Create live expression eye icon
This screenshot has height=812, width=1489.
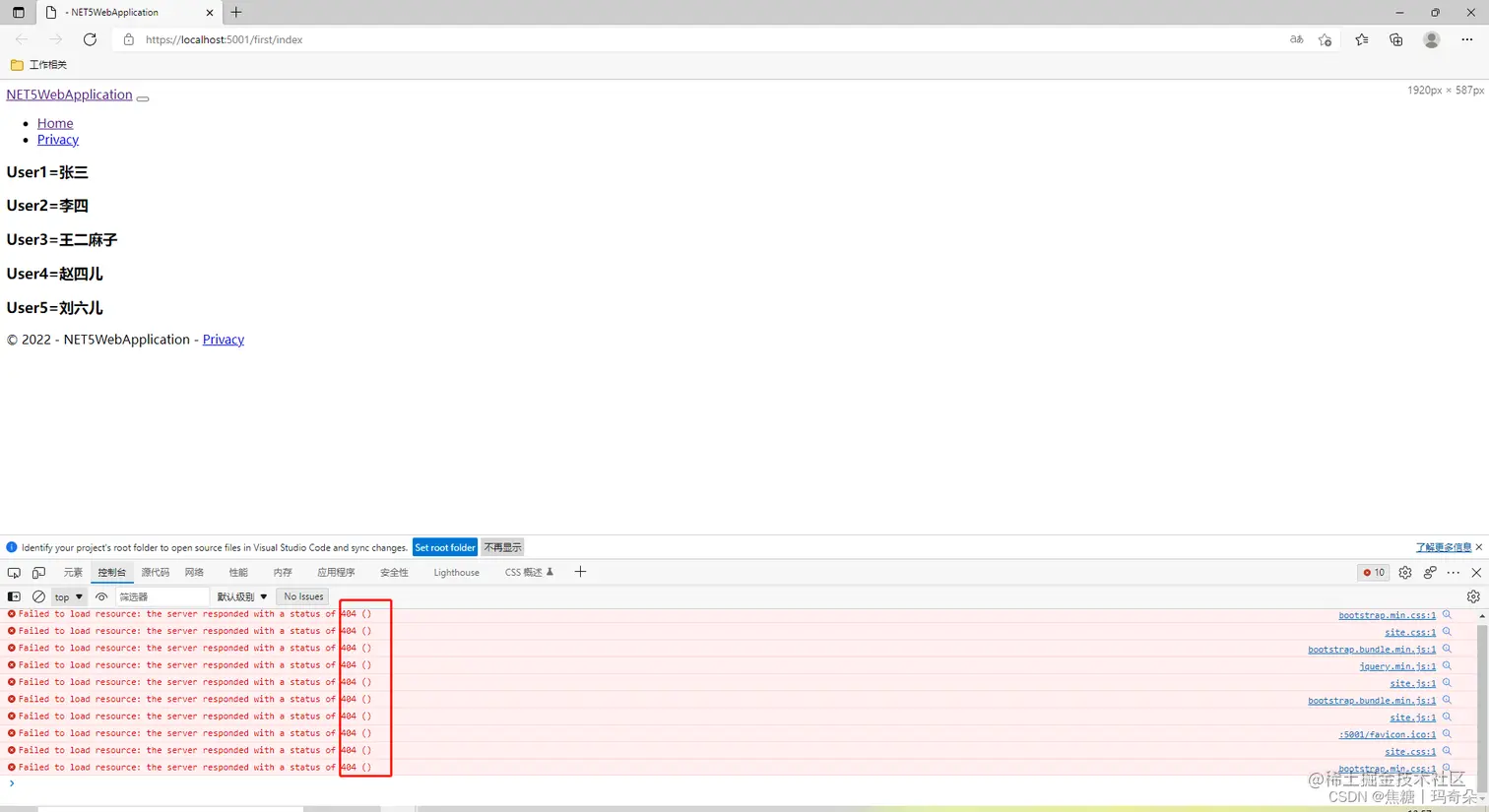point(101,596)
